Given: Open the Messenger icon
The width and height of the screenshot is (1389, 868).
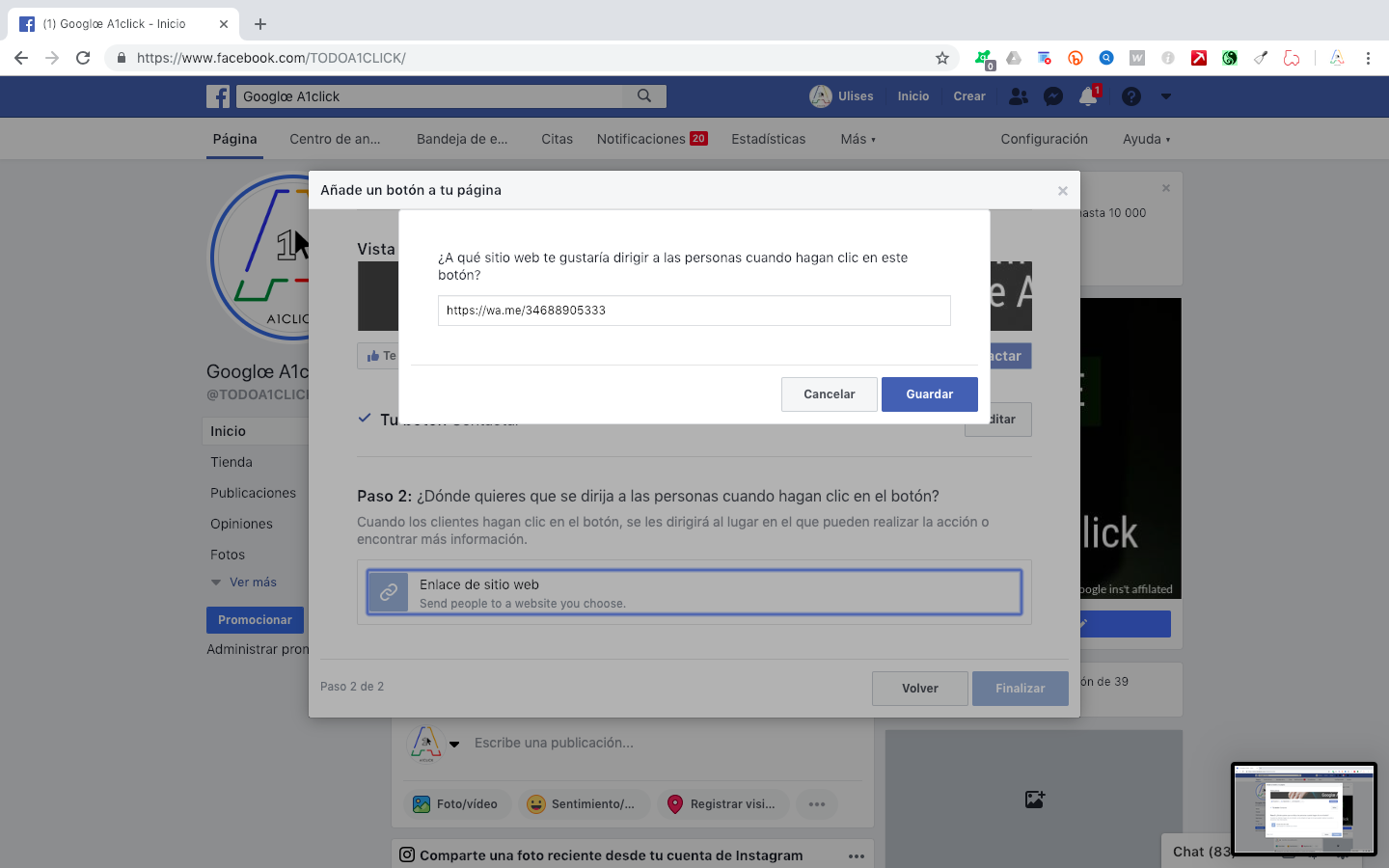Looking at the screenshot, I should [1053, 96].
